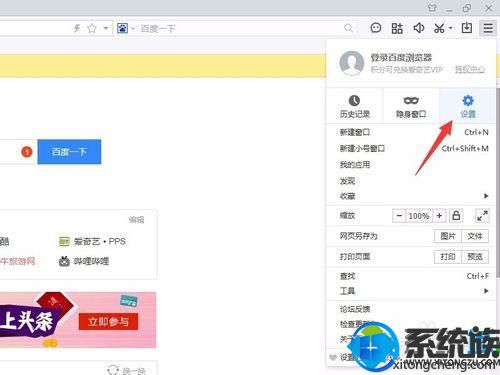Viewport: 500px width, 375px height.
Task: Click 登录百度浏览器 login text
Action: [x=401, y=57]
